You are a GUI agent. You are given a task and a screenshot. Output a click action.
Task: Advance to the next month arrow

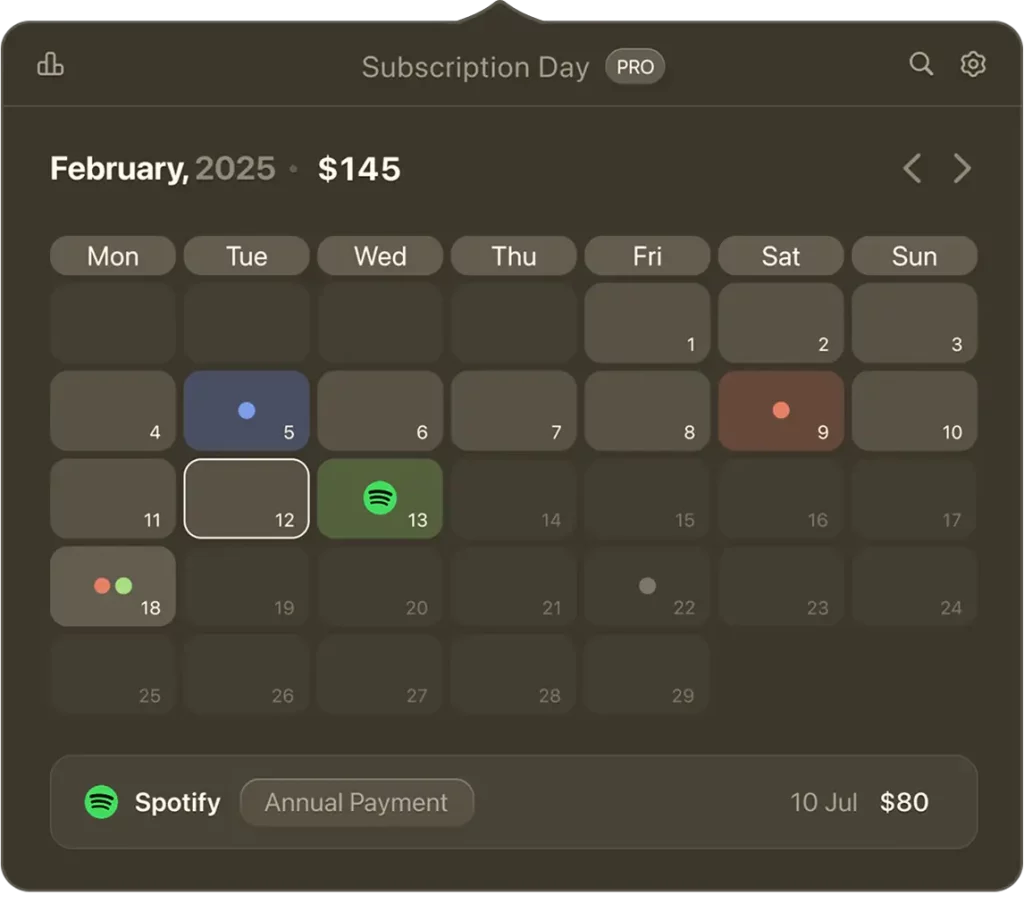click(x=962, y=168)
